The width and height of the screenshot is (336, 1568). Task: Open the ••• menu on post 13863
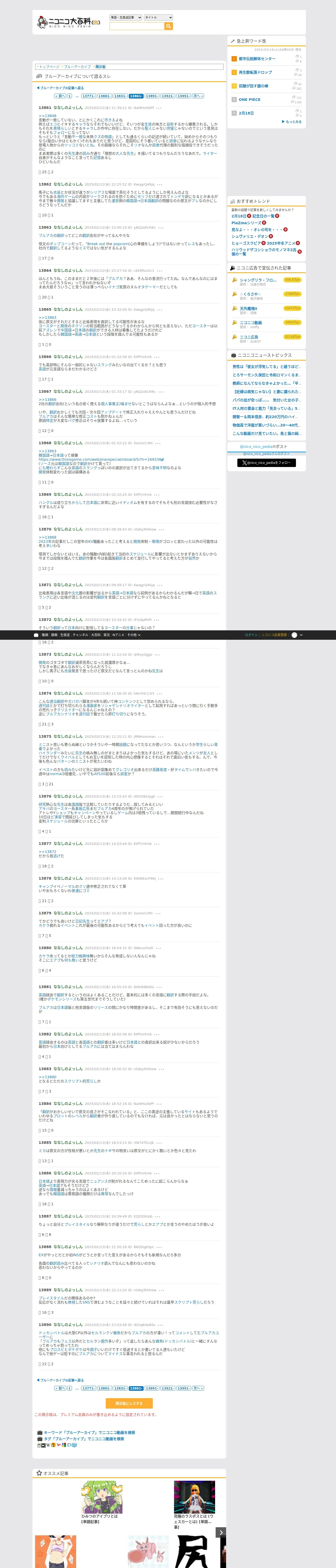160,227
